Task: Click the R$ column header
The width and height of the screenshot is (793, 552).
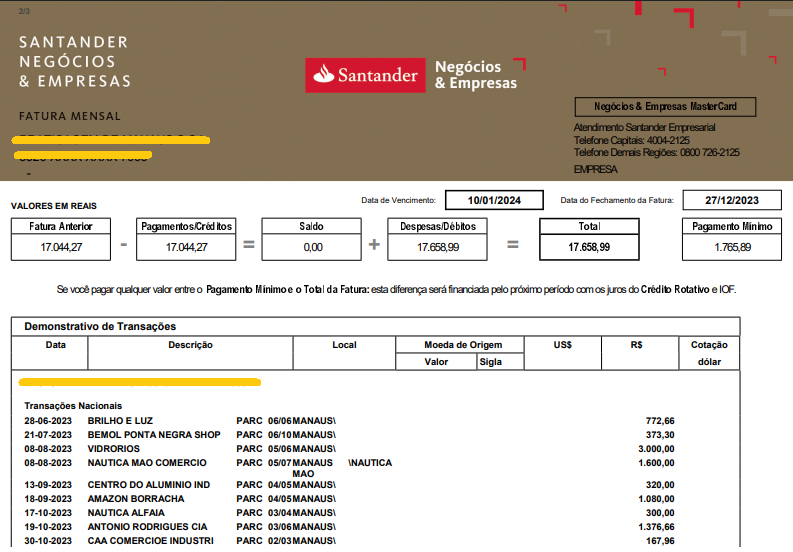Action: pos(636,345)
